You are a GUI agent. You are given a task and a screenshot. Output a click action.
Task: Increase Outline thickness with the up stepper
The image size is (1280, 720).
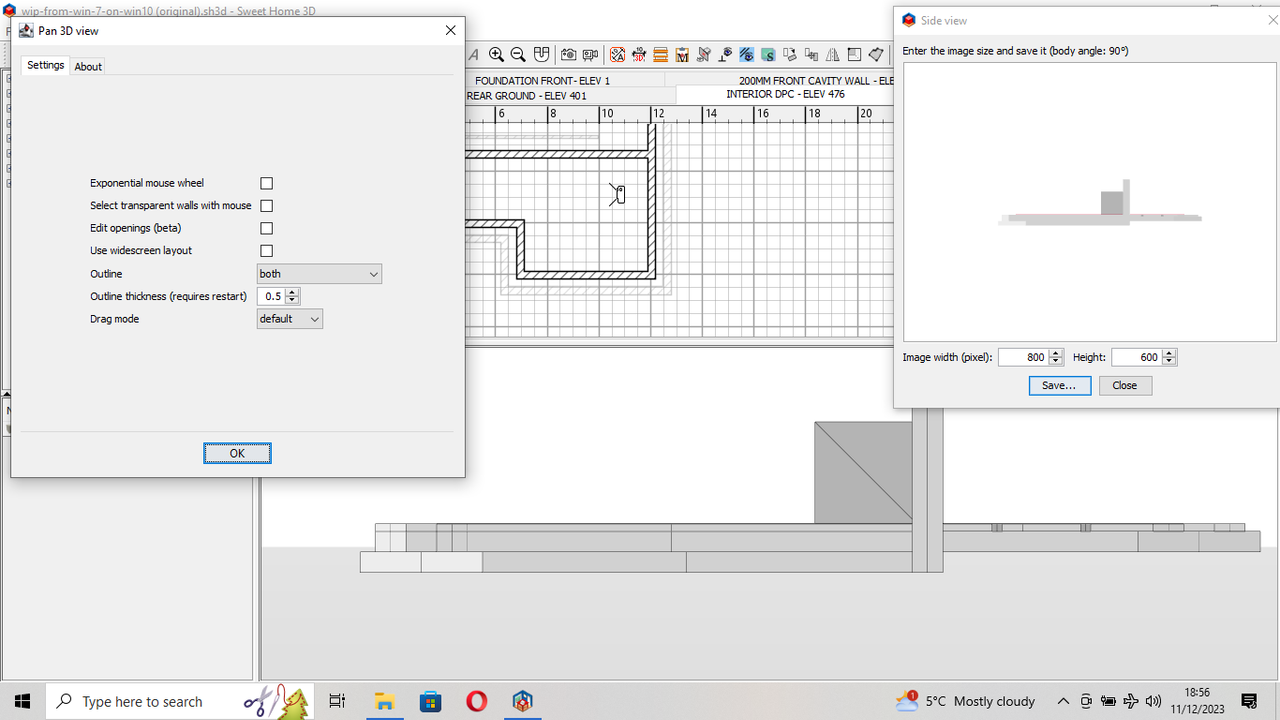(x=292, y=292)
